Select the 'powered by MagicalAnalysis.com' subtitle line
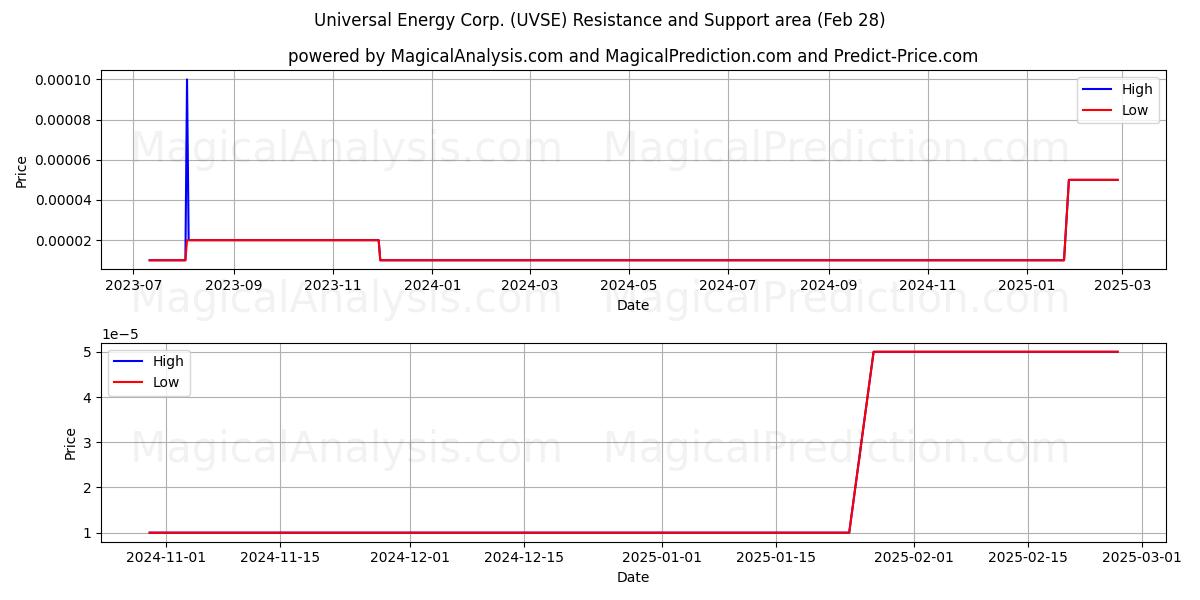1200x600 pixels. coord(633,56)
